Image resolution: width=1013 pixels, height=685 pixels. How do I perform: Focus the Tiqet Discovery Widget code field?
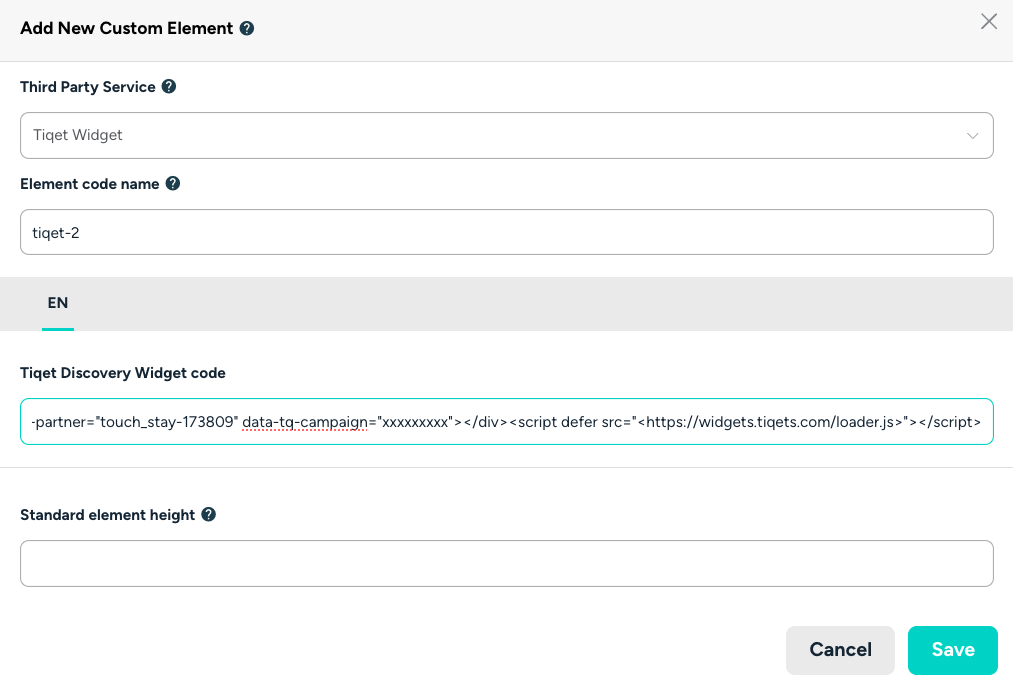click(506, 422)
